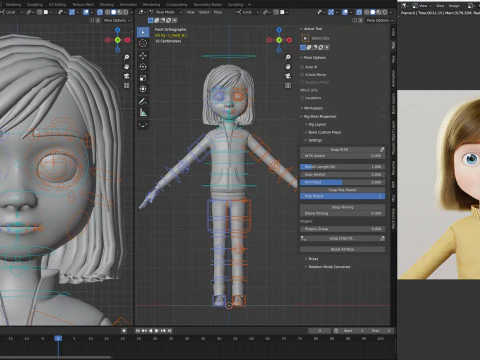Click the current frame marker on the timeline
This screenshot has height=360, width=480.
click(x=58, y=338)
